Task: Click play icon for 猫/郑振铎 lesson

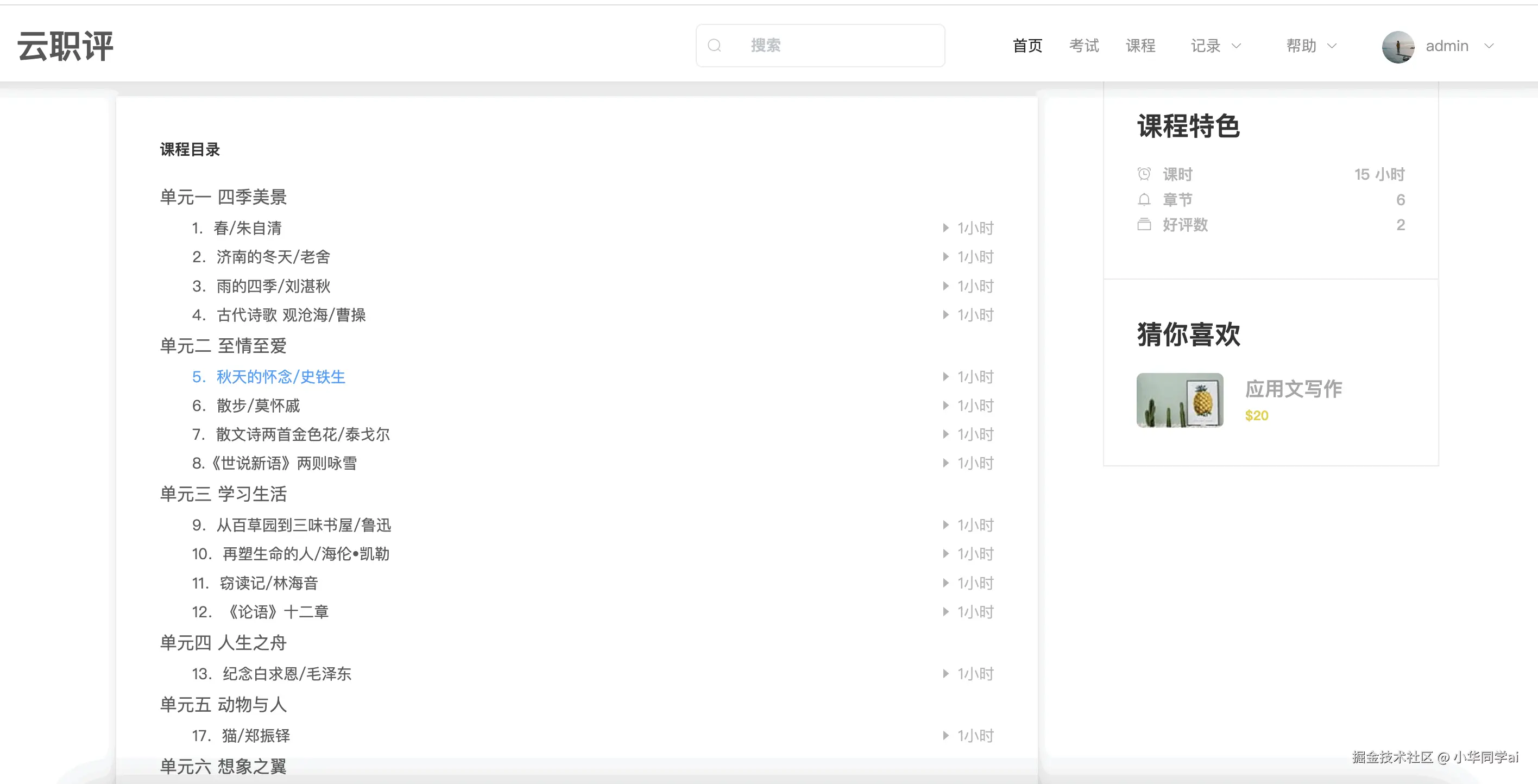Action: click(946, 736)
